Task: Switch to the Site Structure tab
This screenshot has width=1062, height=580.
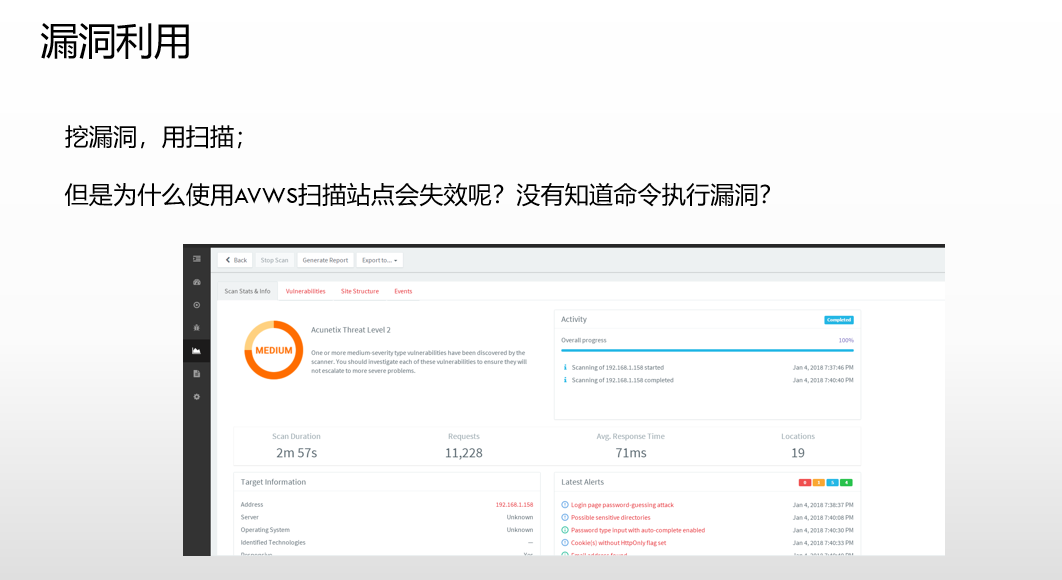Action: [x=359, y=291]
